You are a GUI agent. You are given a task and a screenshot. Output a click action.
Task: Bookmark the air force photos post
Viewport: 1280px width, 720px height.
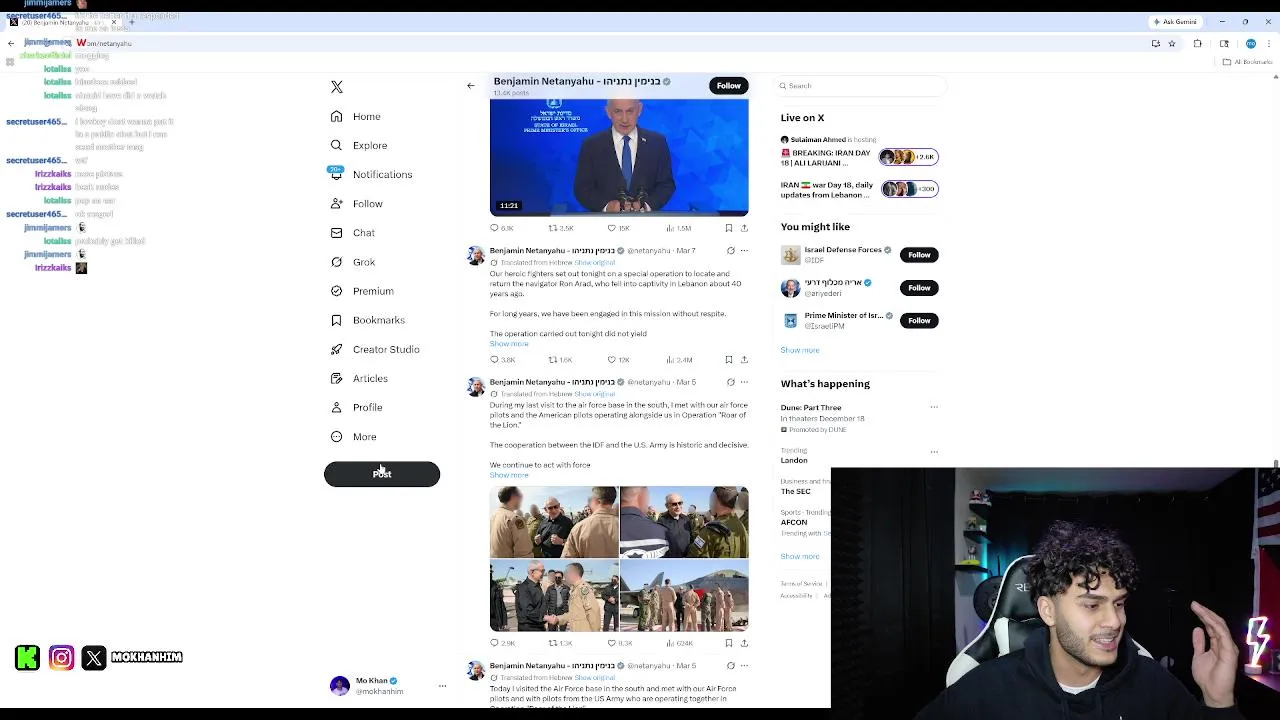[x=728, y=643]
